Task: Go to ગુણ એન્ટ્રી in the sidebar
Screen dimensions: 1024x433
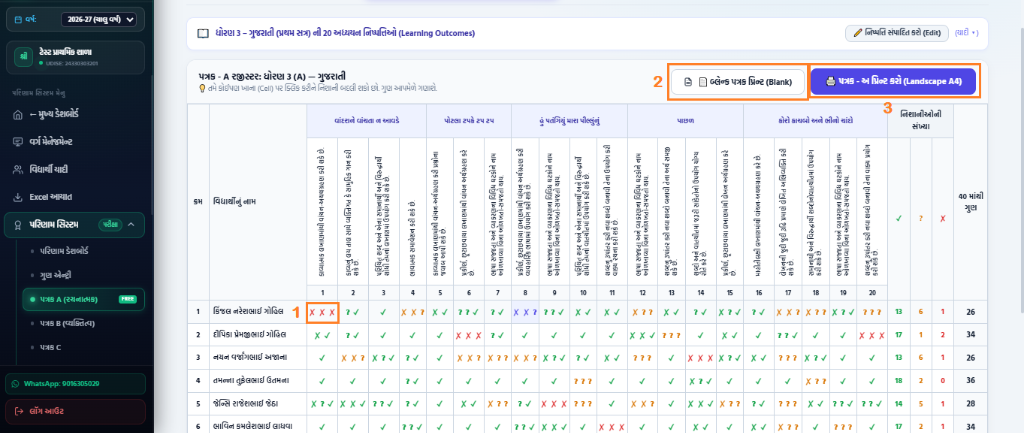Action: [x=54, y=274]
